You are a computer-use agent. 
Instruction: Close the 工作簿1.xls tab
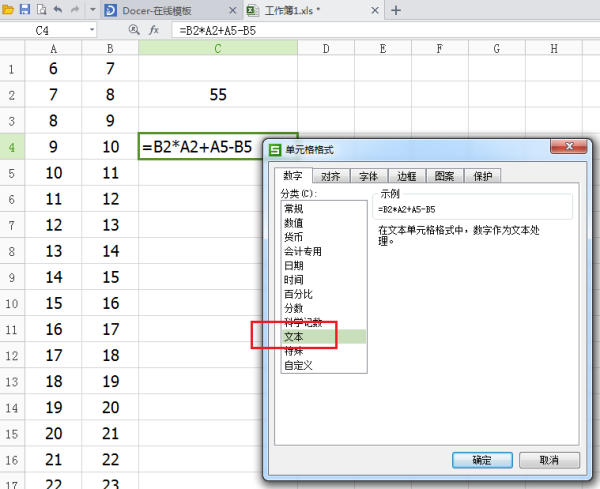pos(375,10)
